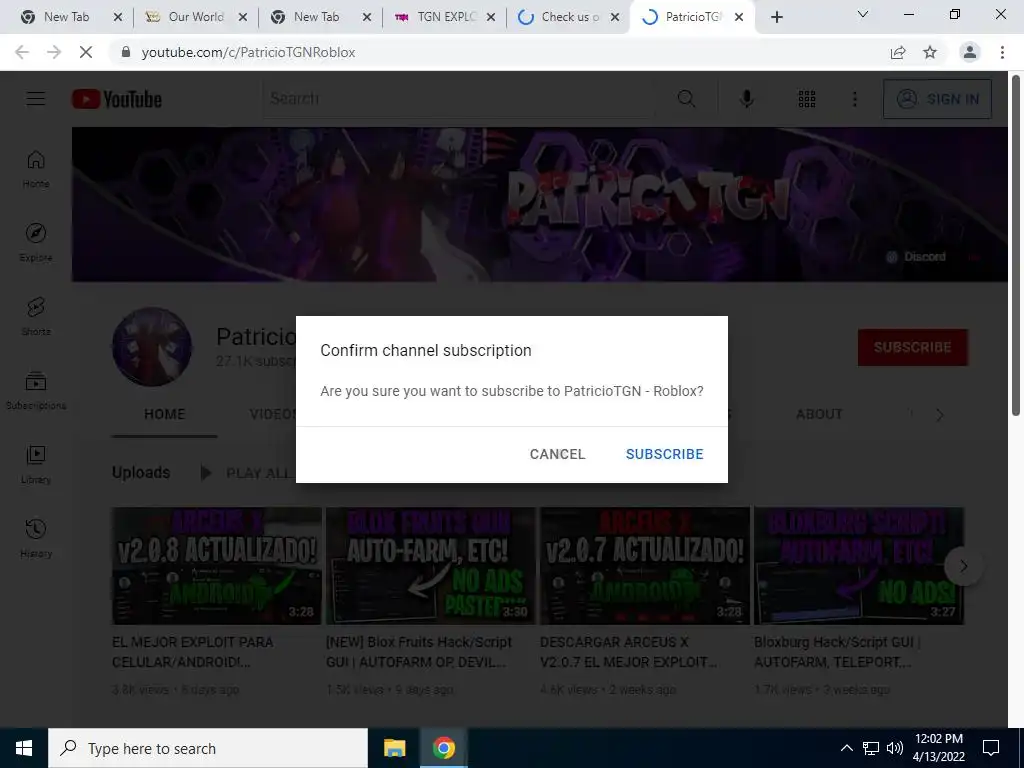Screen dimensions: 1024x768
Task: Open the network tray icon
Action: [x=871, y=748]
